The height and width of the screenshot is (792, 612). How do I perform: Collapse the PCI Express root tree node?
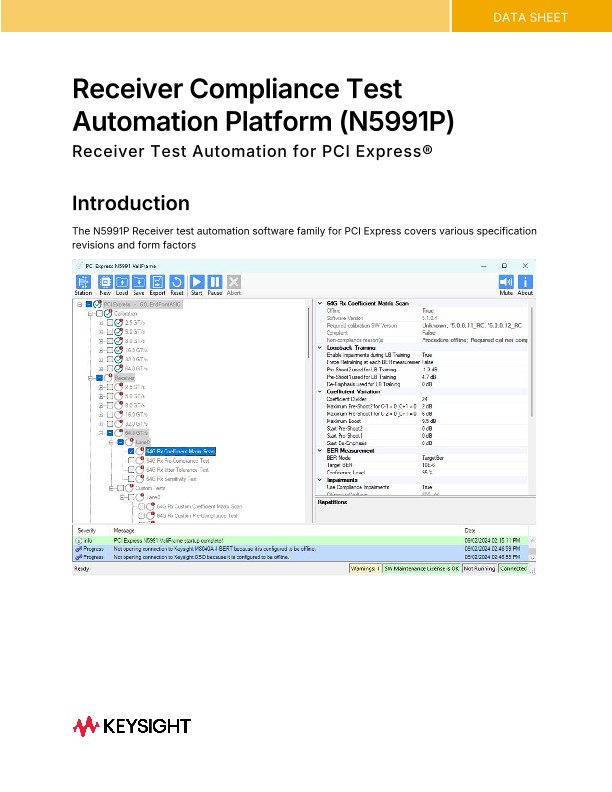(x=80, y=305)
